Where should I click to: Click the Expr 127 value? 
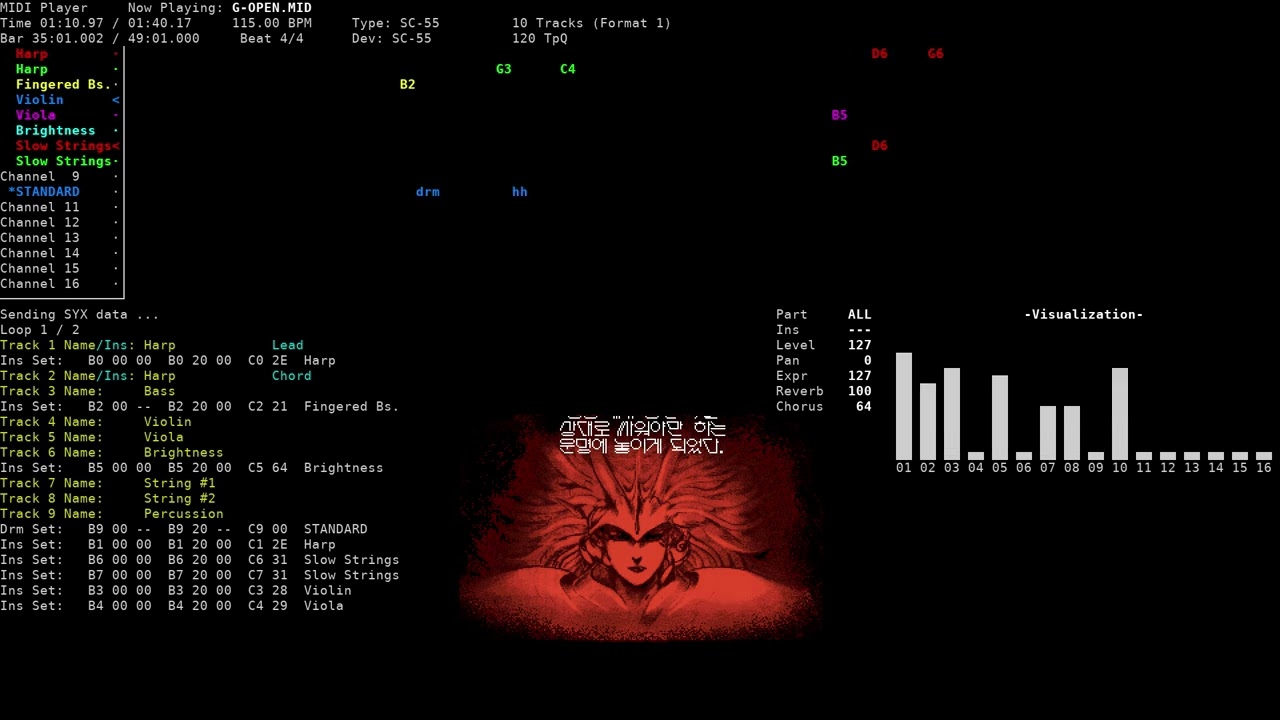(860, 376)
